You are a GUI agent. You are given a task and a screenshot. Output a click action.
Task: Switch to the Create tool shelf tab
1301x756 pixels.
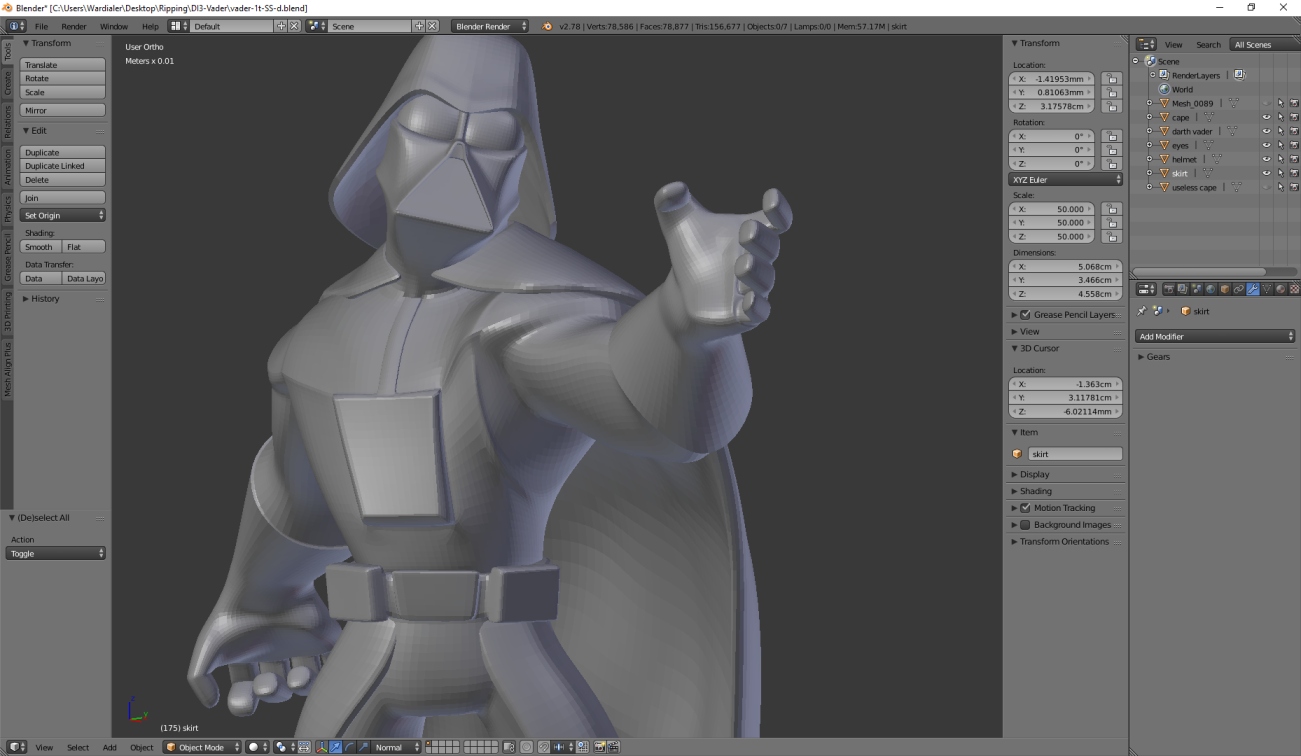click(x=7, y=84)
